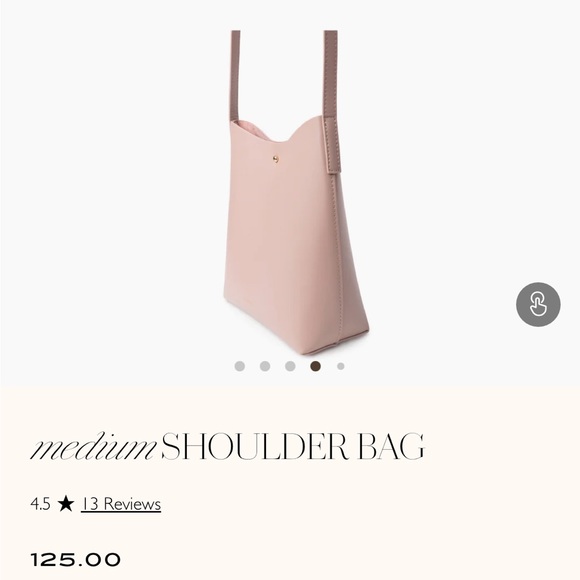Jump to the third gallery image dot
Viewport: 580px width, 580px height.
290,366
